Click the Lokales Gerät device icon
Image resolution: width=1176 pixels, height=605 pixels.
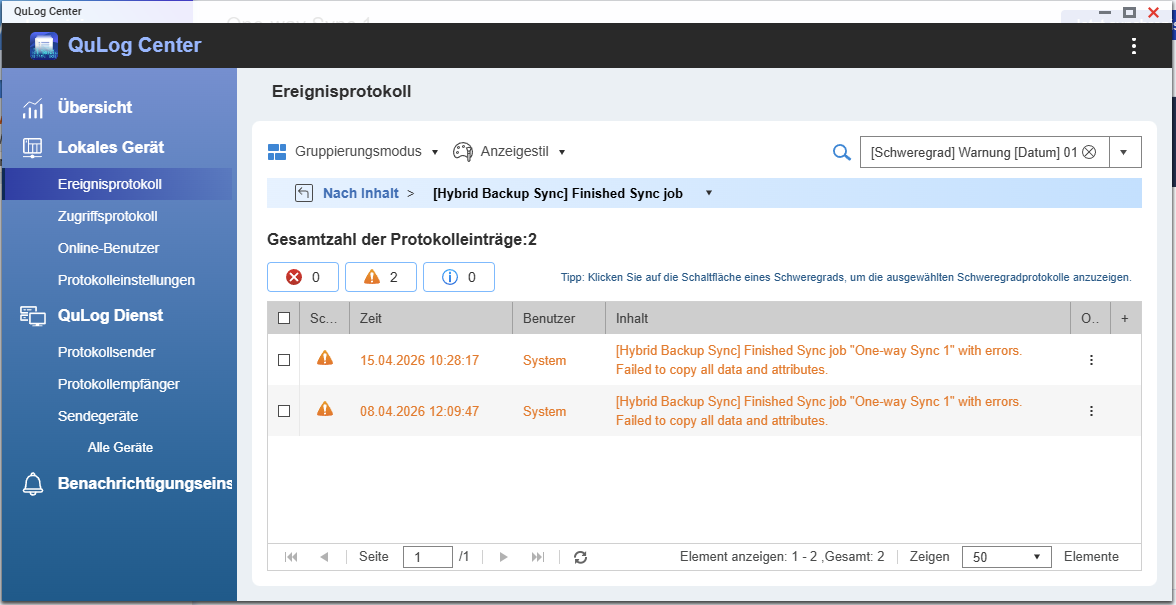32,148
